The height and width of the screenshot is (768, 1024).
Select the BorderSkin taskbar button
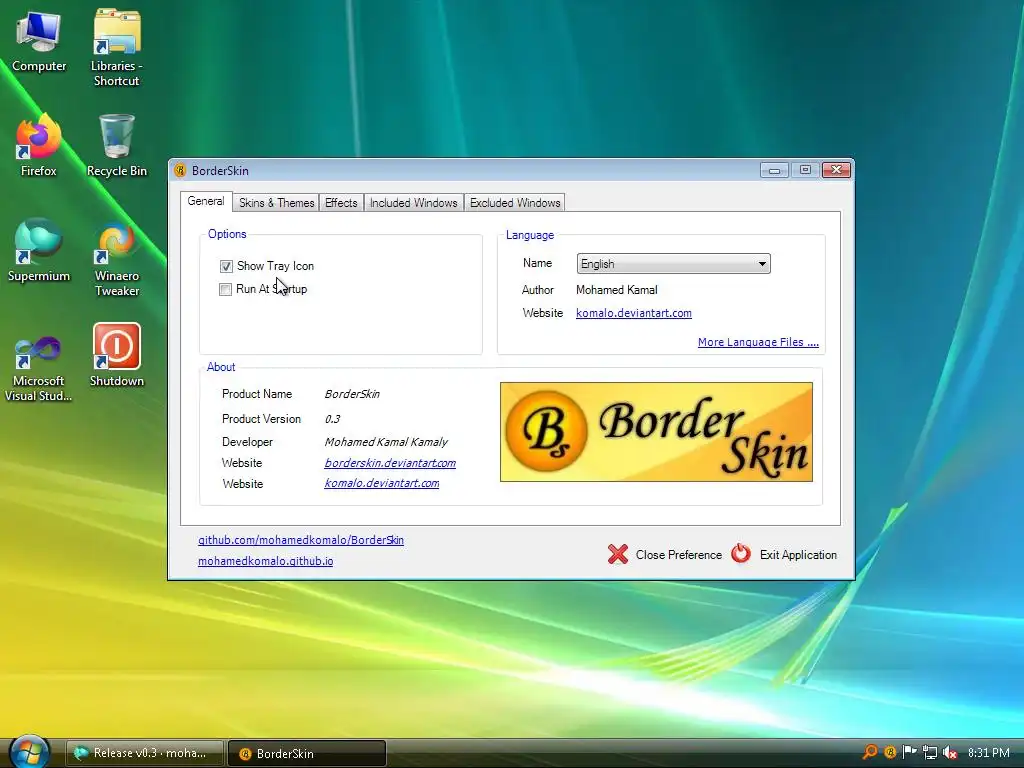coord(307,753)
